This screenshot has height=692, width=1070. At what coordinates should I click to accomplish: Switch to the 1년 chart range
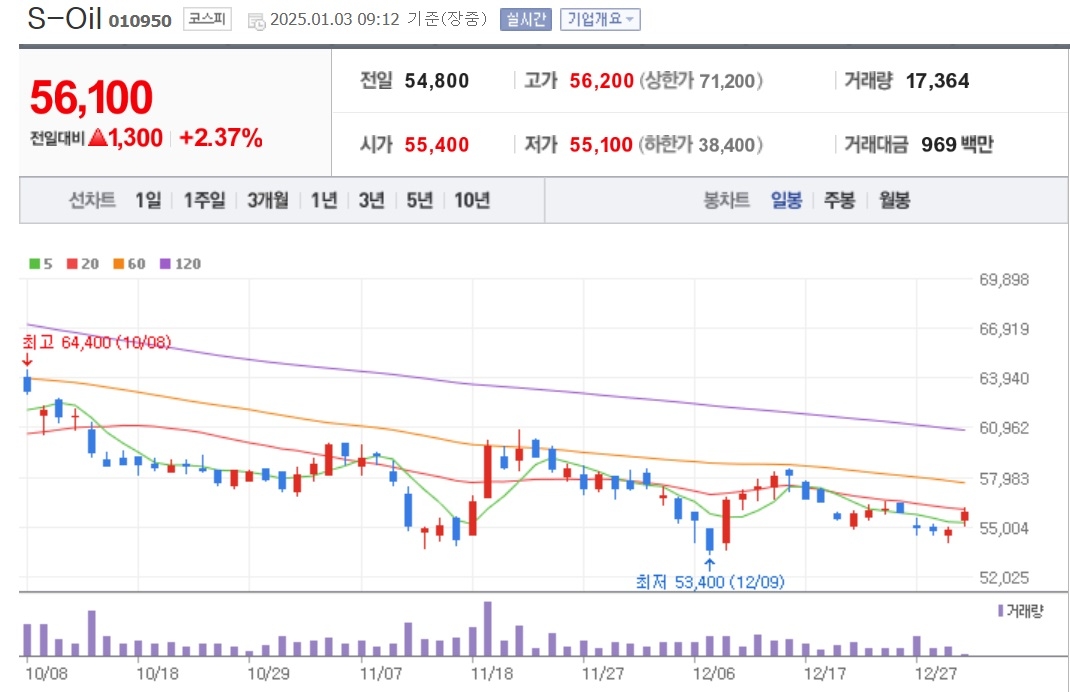324,200
